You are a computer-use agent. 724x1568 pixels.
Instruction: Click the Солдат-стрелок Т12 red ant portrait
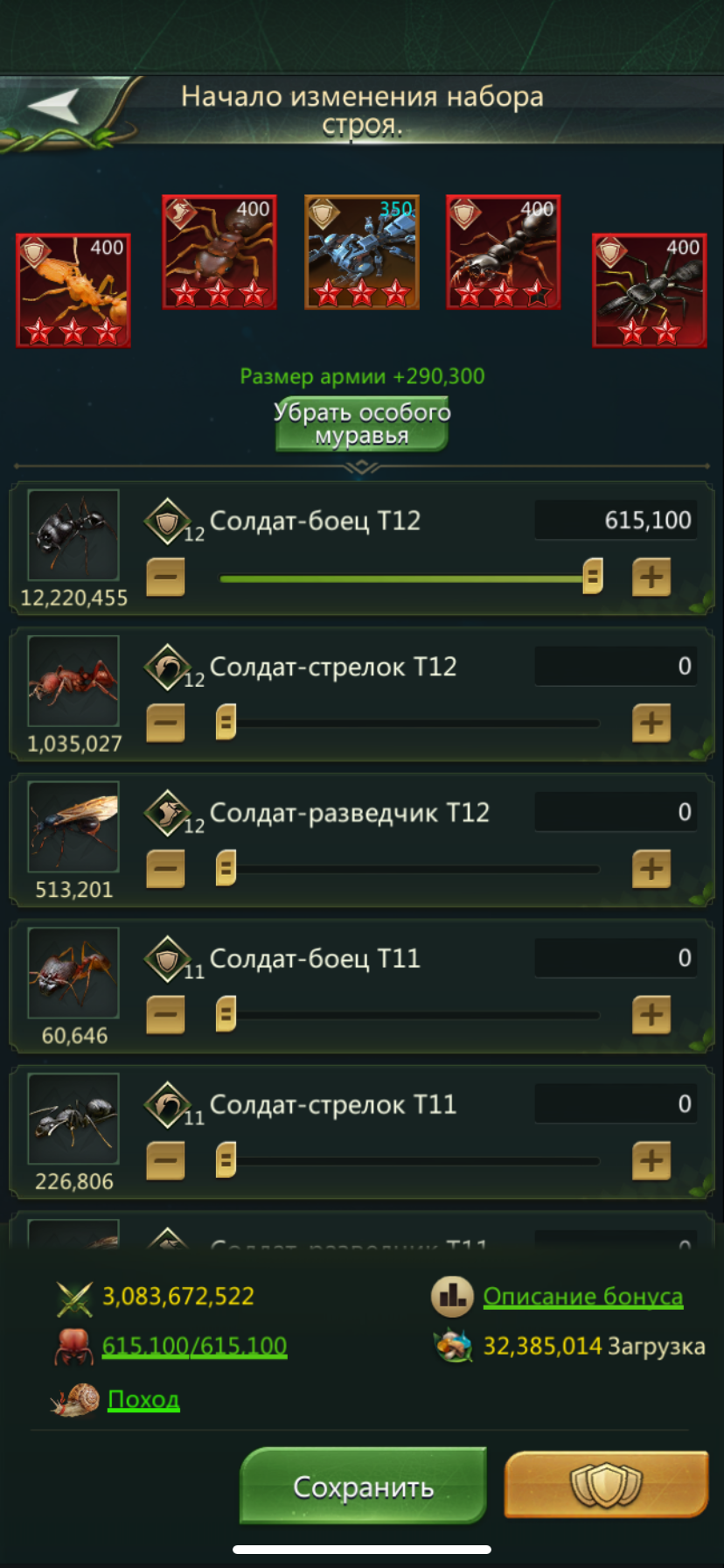pyautogui.click(x=73, y=681)
